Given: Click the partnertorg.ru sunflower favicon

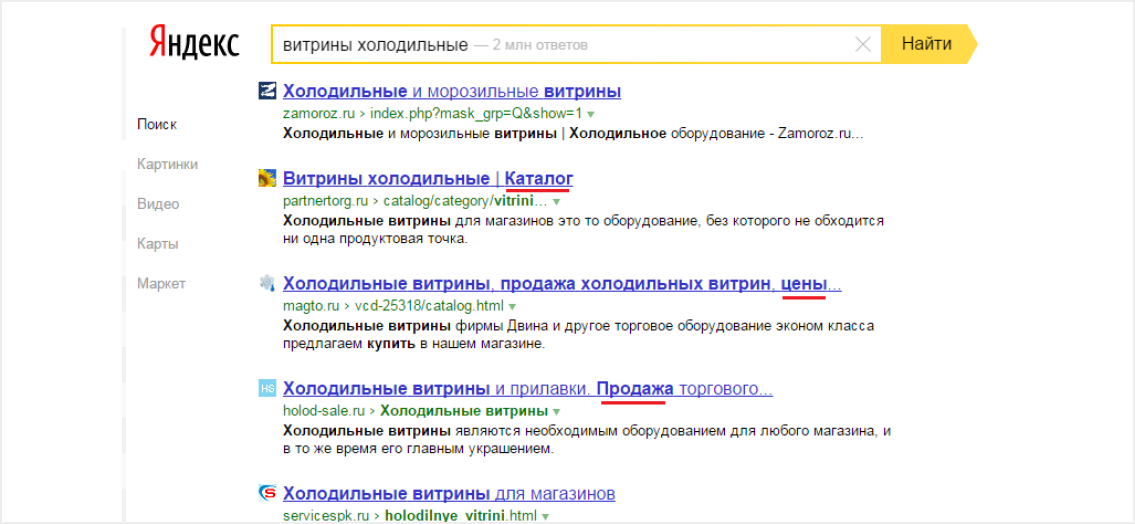Looking at the screenshot, I should pos(267,178).
